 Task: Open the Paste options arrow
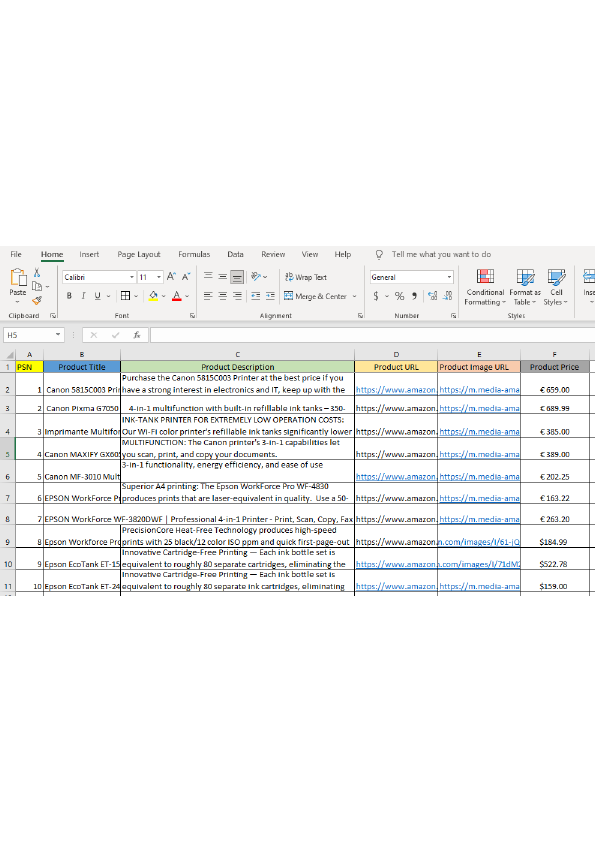click(x=18, y=302)
